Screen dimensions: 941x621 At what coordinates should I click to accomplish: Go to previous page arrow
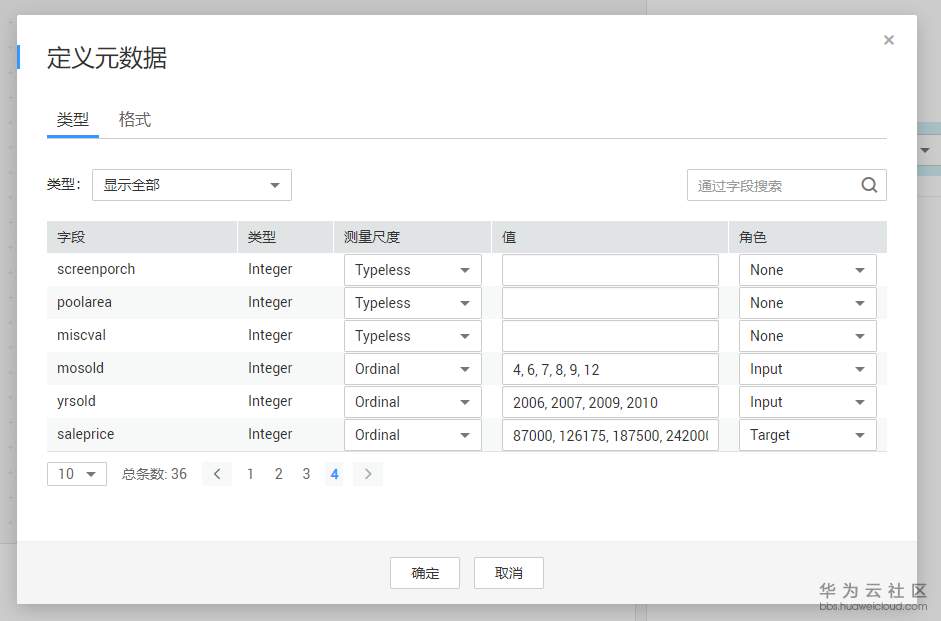(x=217, y=474)
